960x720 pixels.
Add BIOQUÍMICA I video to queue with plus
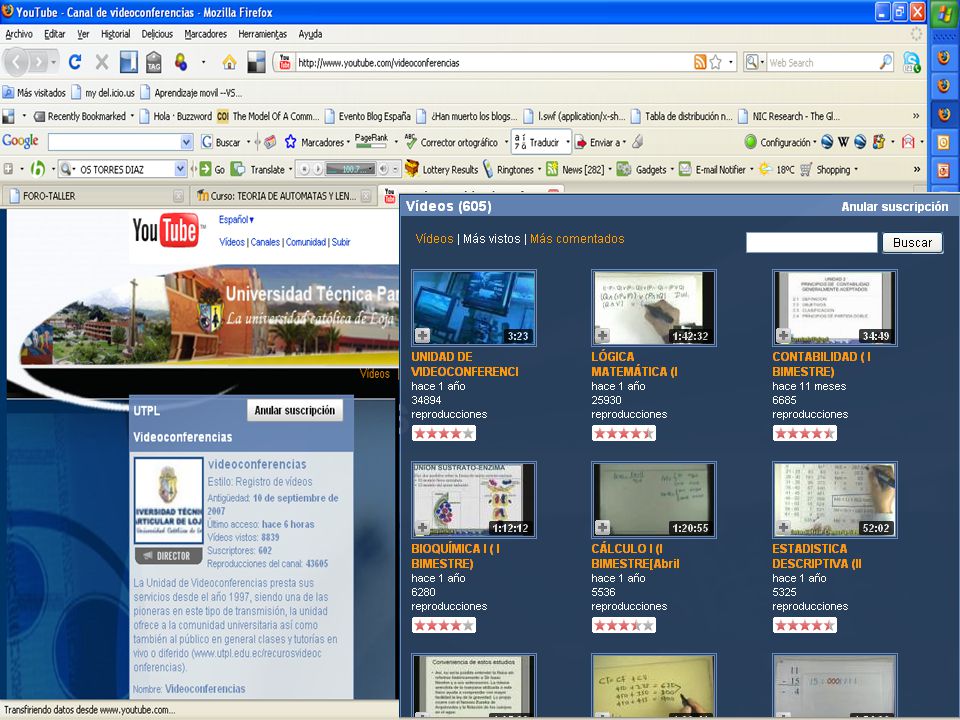pos(422,527)
